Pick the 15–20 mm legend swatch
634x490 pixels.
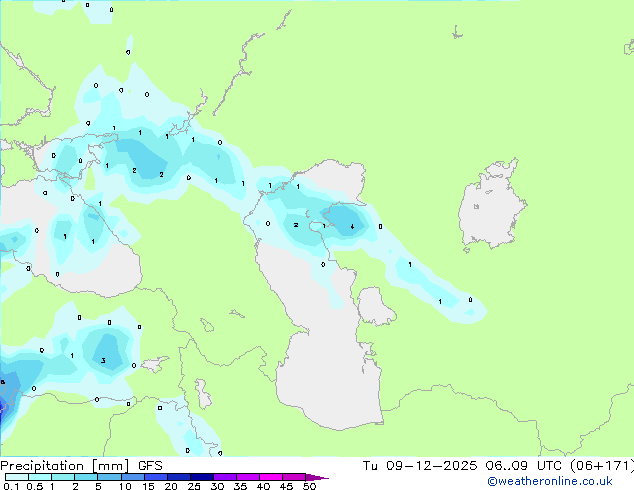click(156, 477)
